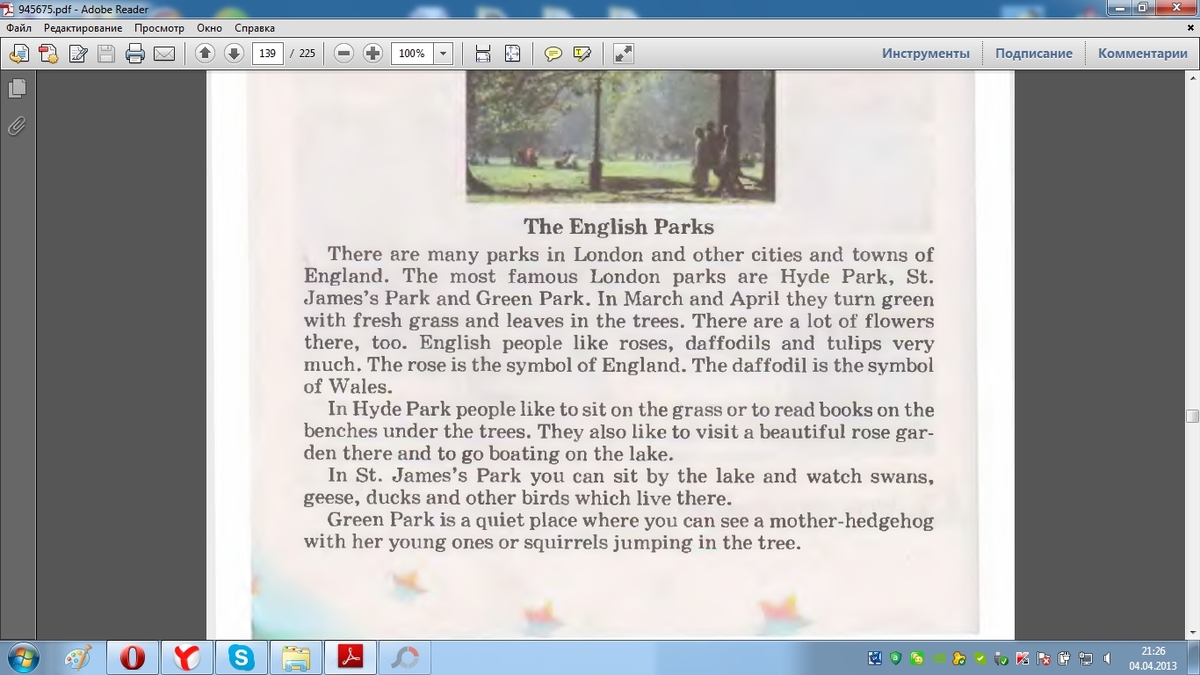Click the email envelope icon
Viewport: 1200px width, 675px height.
tap(164, 54)
